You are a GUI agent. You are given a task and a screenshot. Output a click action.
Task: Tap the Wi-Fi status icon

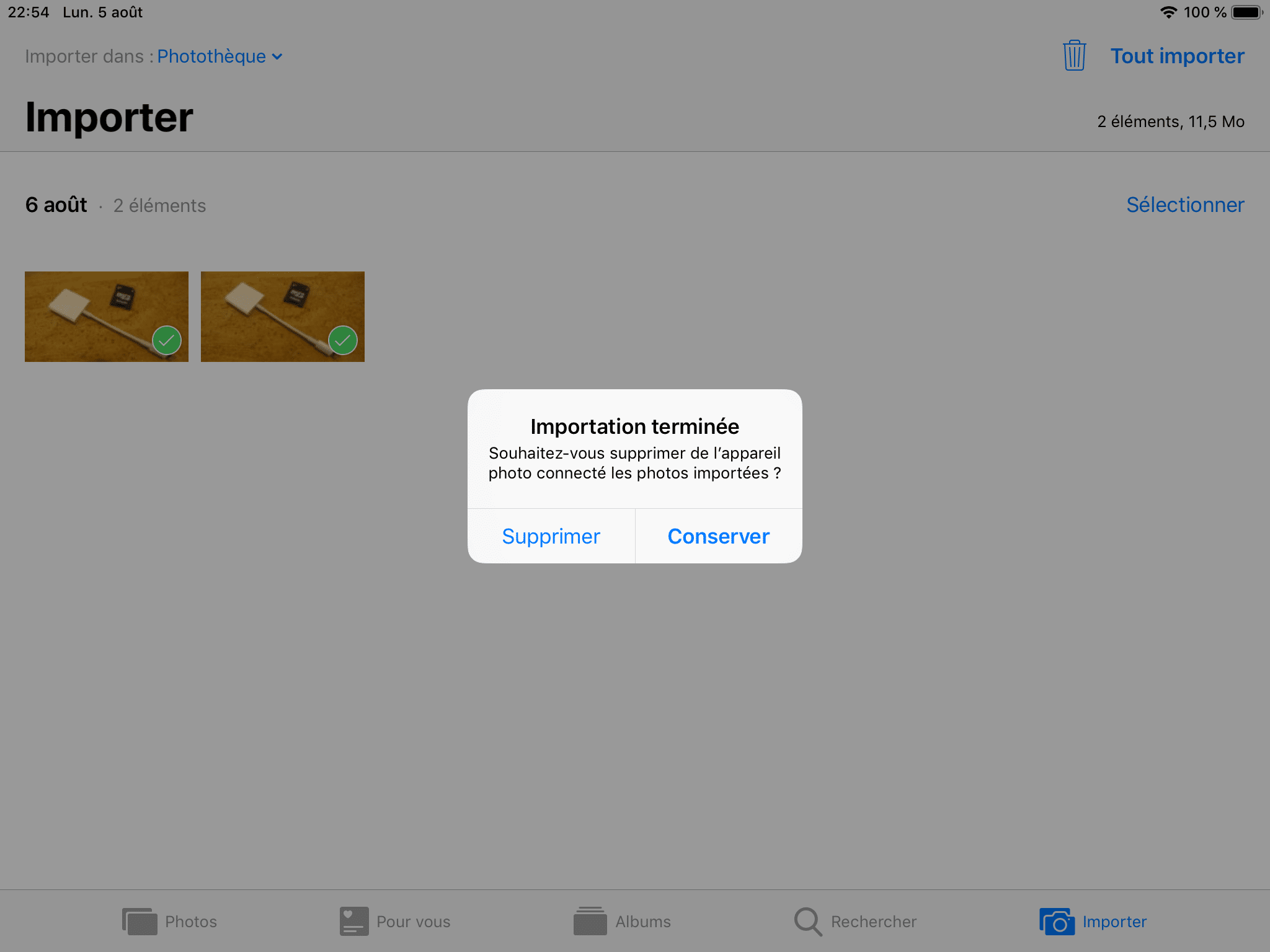pos(1168,12)
